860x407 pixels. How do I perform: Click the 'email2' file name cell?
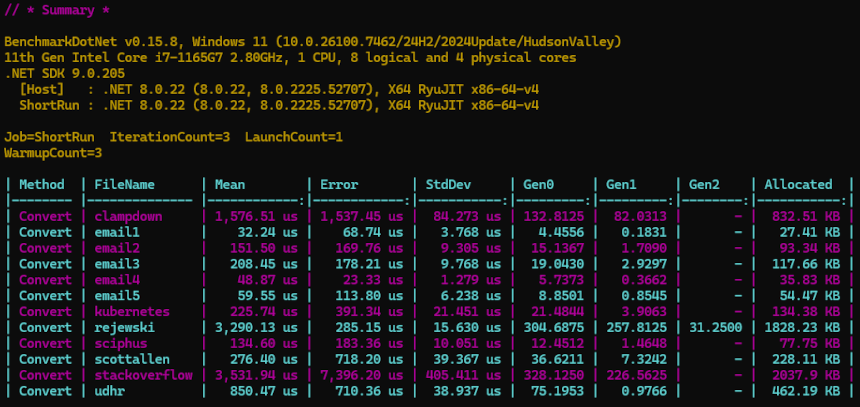pos(117,248)
